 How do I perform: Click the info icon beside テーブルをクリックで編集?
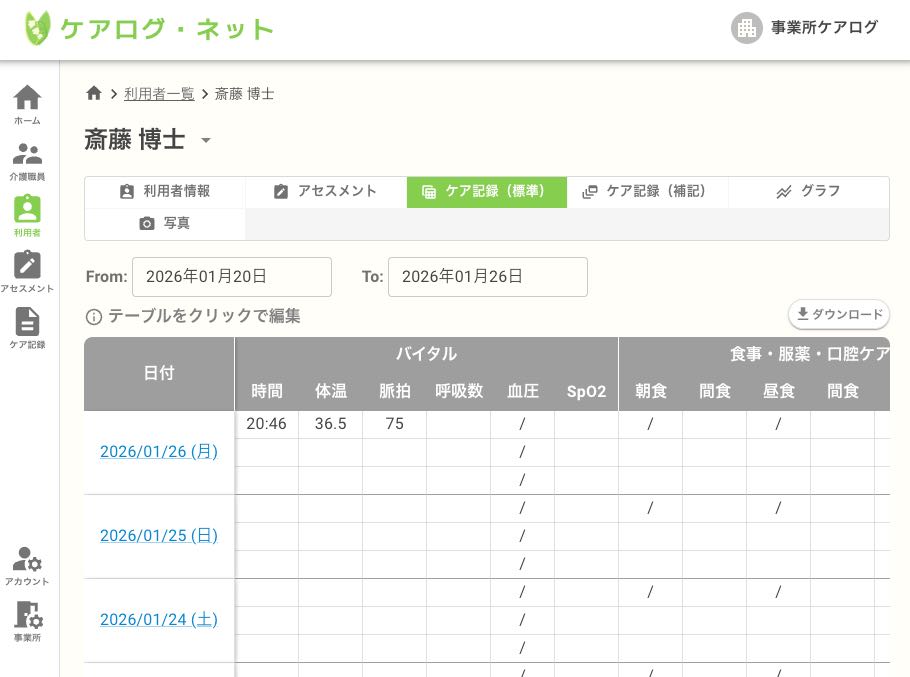[93, 314]
